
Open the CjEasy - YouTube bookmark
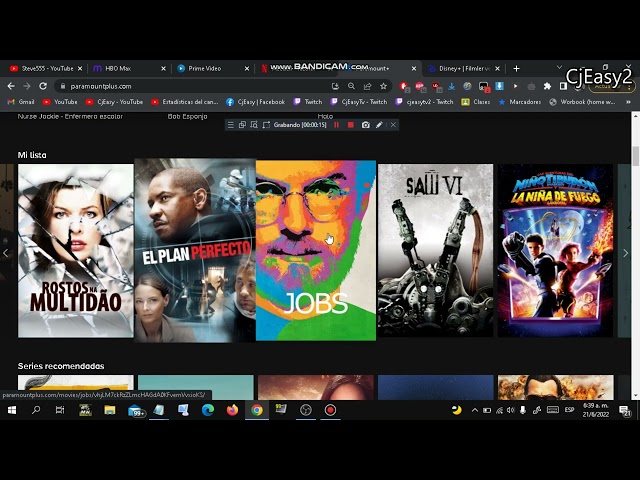114,102
